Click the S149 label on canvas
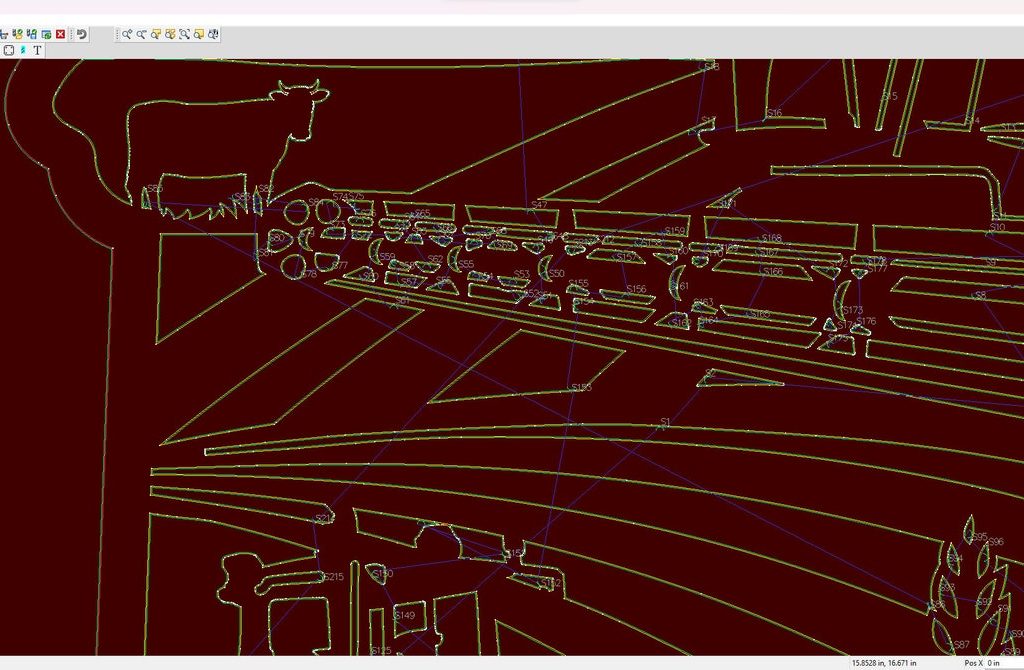This screenshot has width=1024, height=670. tap(404, 615)
